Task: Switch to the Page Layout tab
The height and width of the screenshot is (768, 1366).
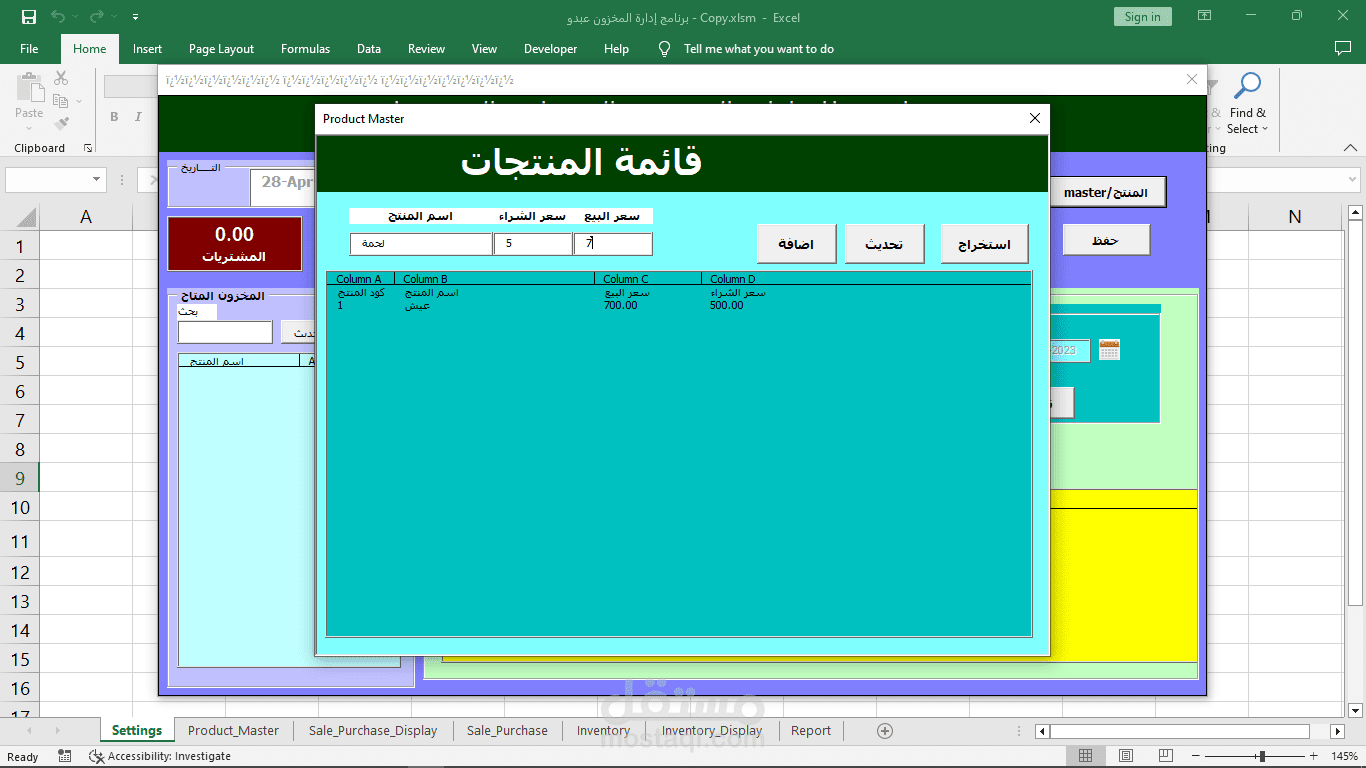Action: pyautogui.click(x=221, y=49)
